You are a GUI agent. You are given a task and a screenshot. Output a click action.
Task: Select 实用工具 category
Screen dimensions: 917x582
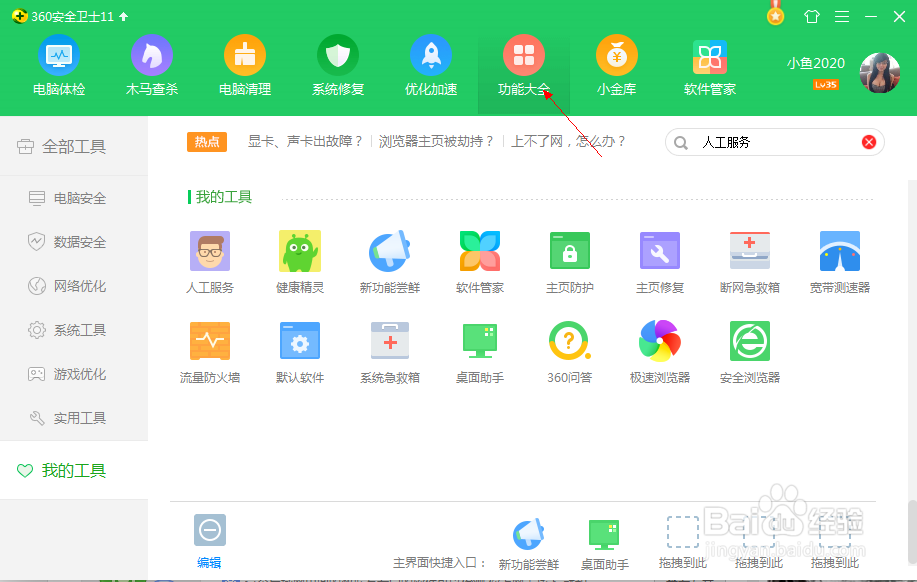click(x=74, y=418)
